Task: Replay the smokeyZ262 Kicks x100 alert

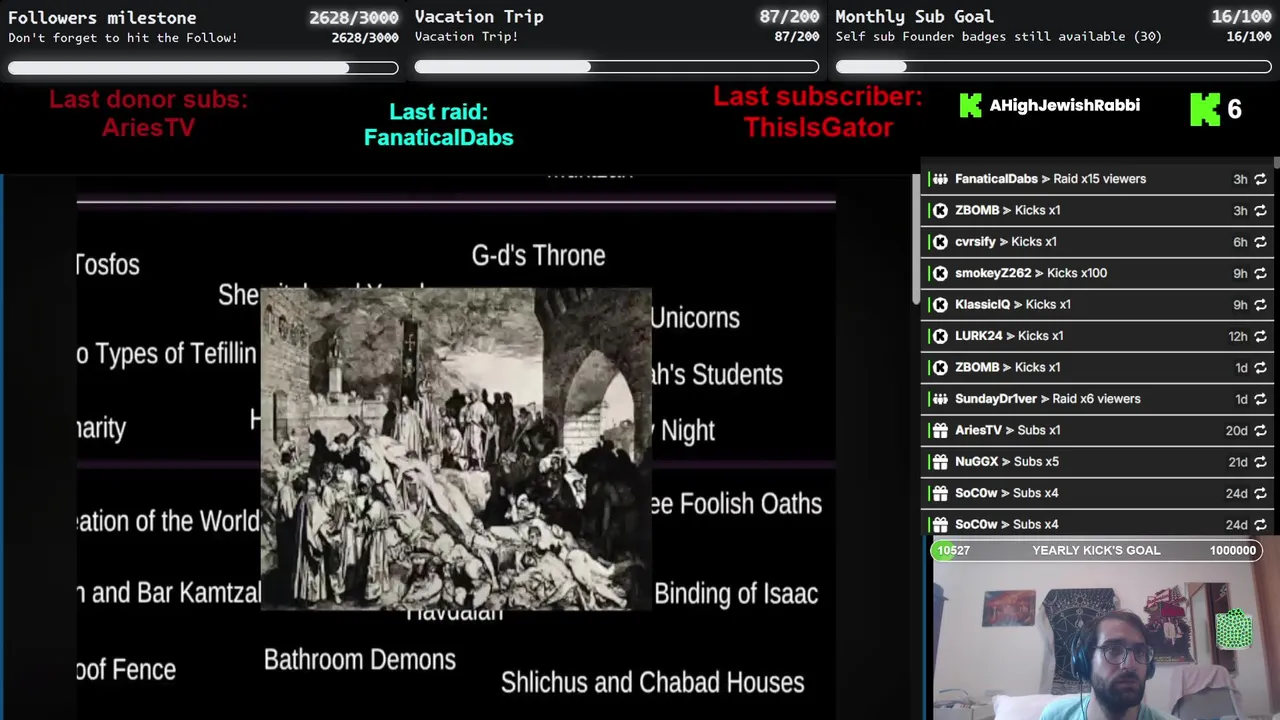Action: (1260, 273)
